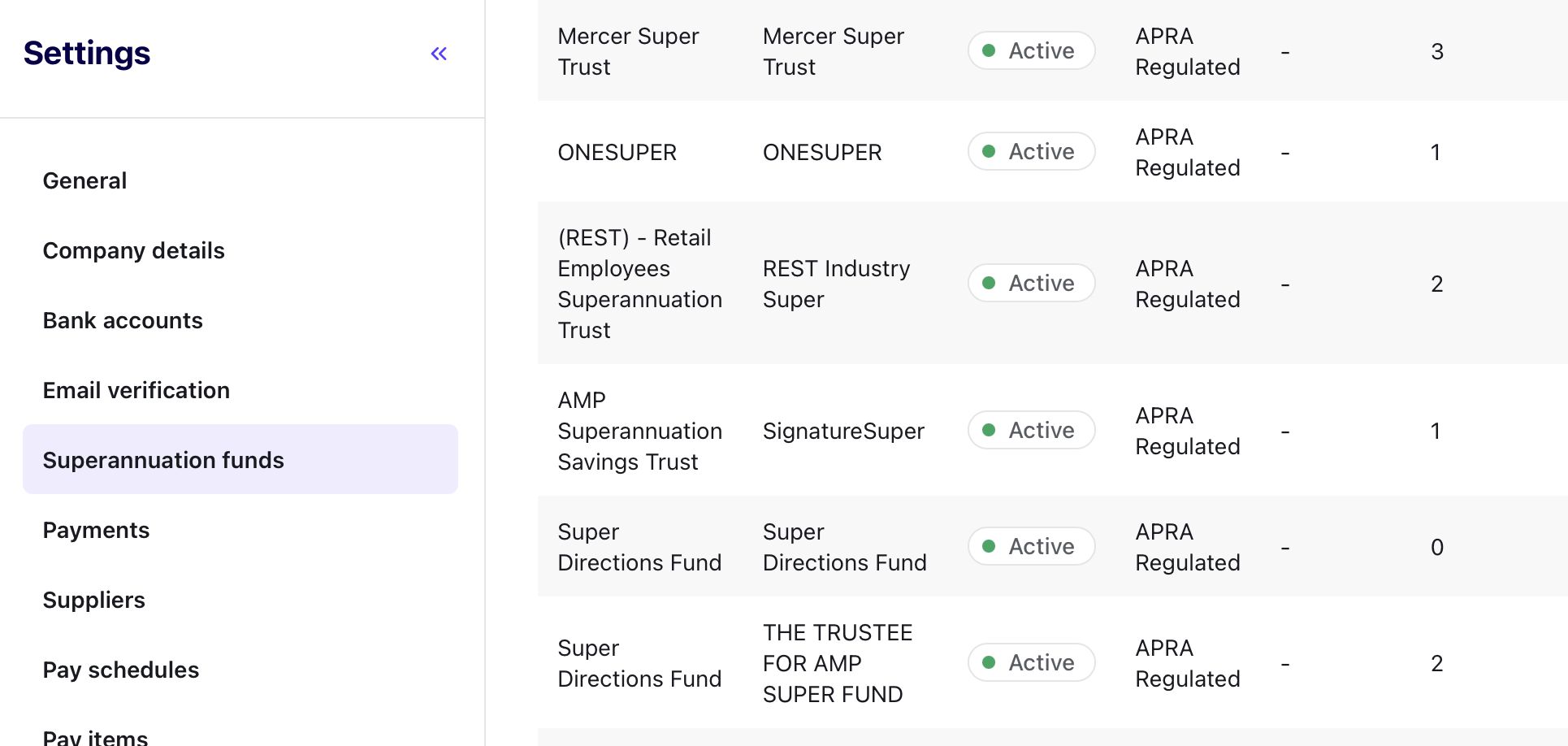Image resolution: width=1568 pixels, height=746 pixels.
Task: Select the first Mercer Super Trust fund name
Action: tap(629, 51)
